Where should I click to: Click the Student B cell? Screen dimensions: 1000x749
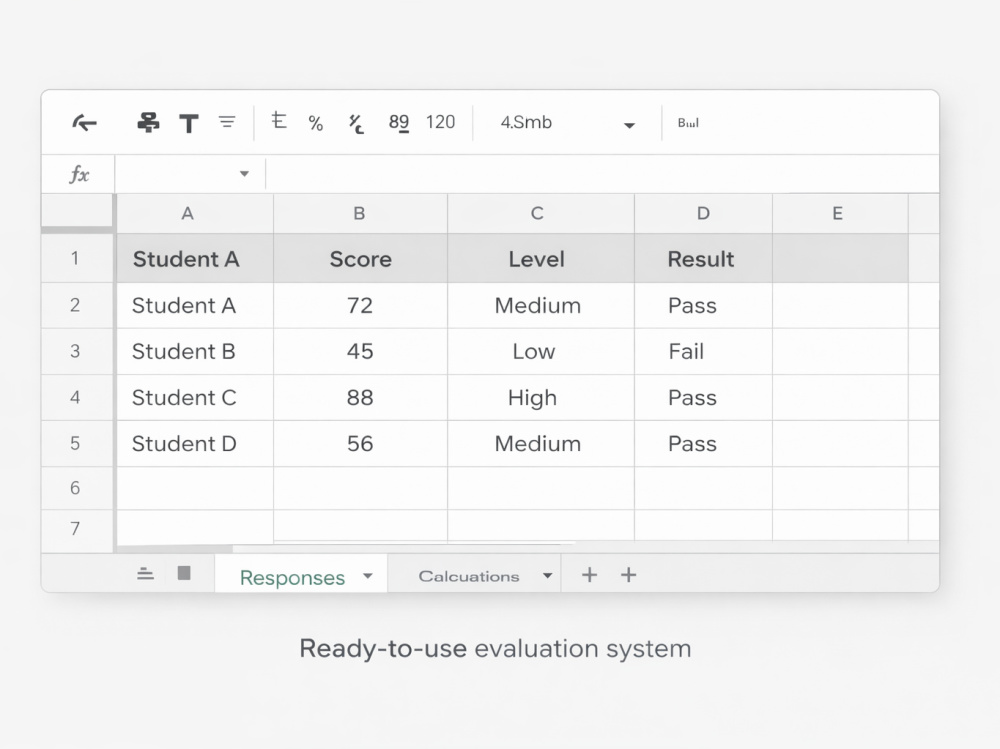click(x=195, y=352)
